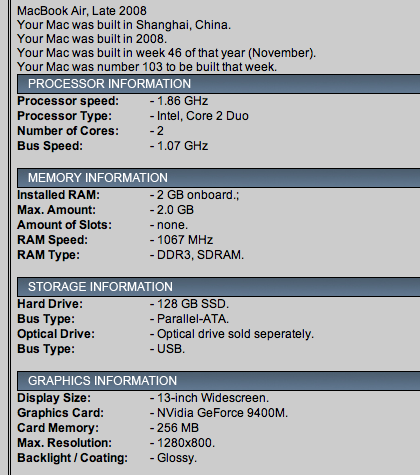
Task: Click the line 'Your Mac was built in 2008.'
Action: pos(92,39)
